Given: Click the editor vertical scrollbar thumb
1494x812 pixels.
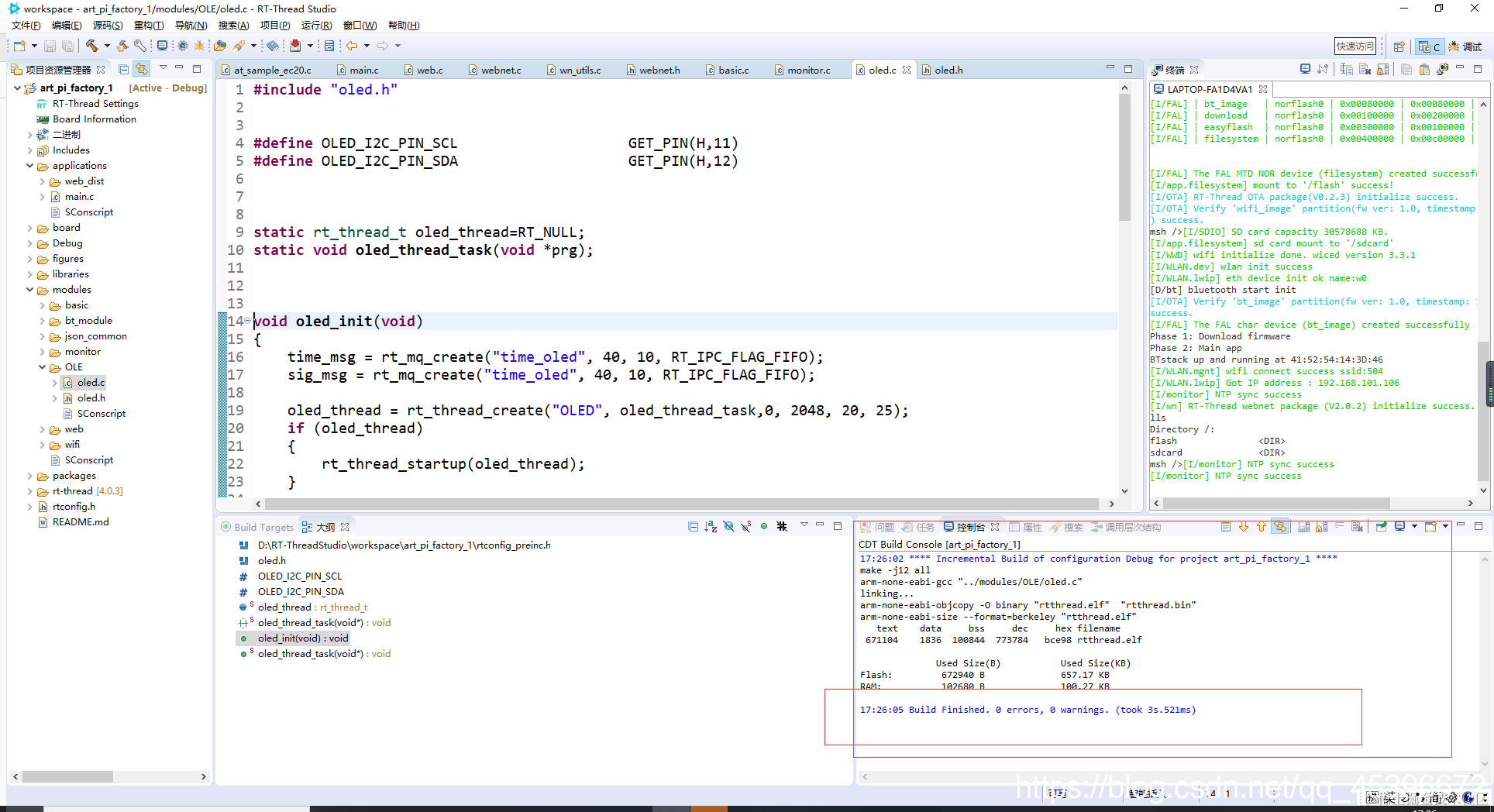Looking at the screenshot, I should [x=1124, y=157].
